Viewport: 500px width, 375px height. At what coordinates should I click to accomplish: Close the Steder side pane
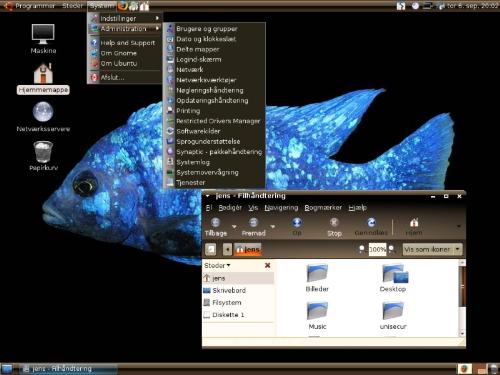point(267,265)
